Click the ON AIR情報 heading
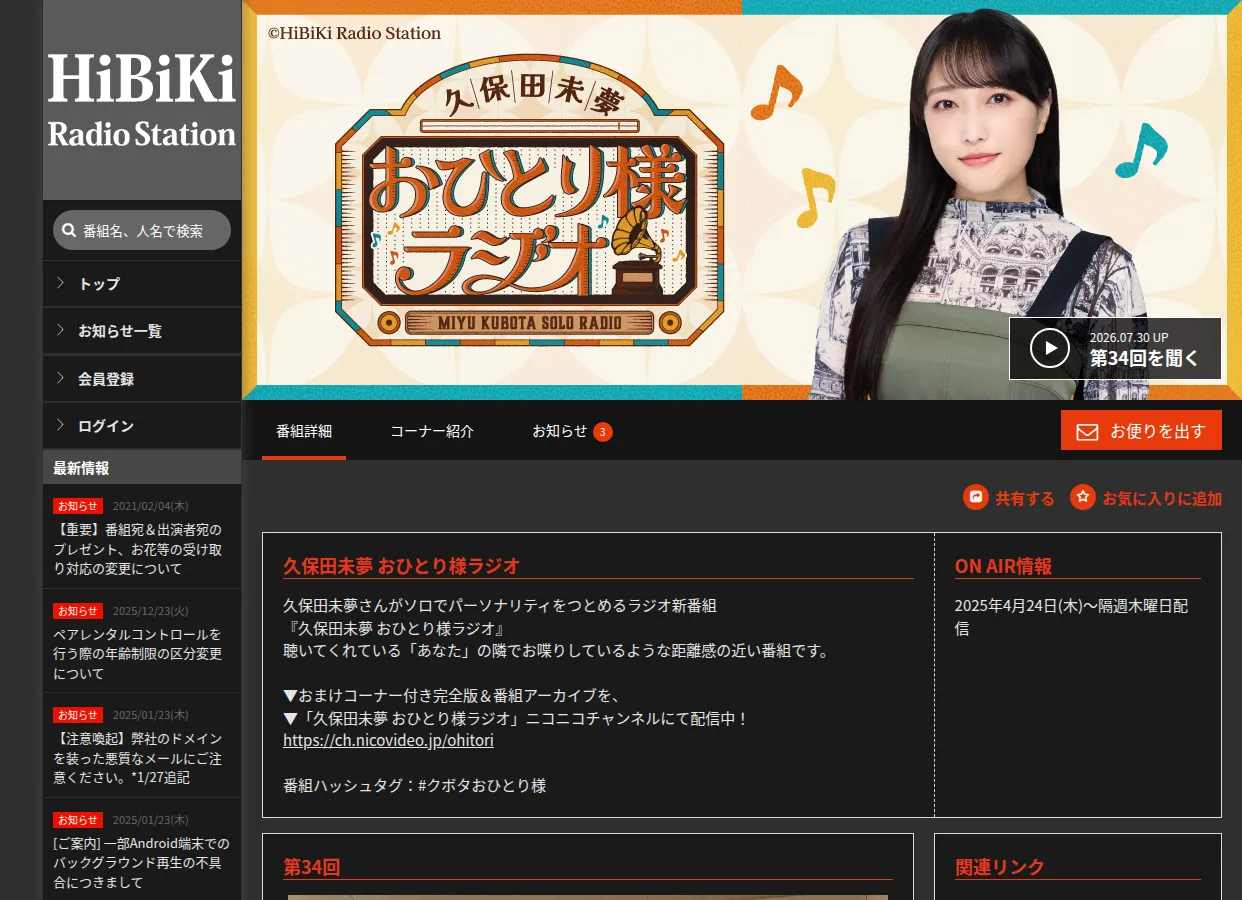1242x900 pixels. [x=1003, y=566]
